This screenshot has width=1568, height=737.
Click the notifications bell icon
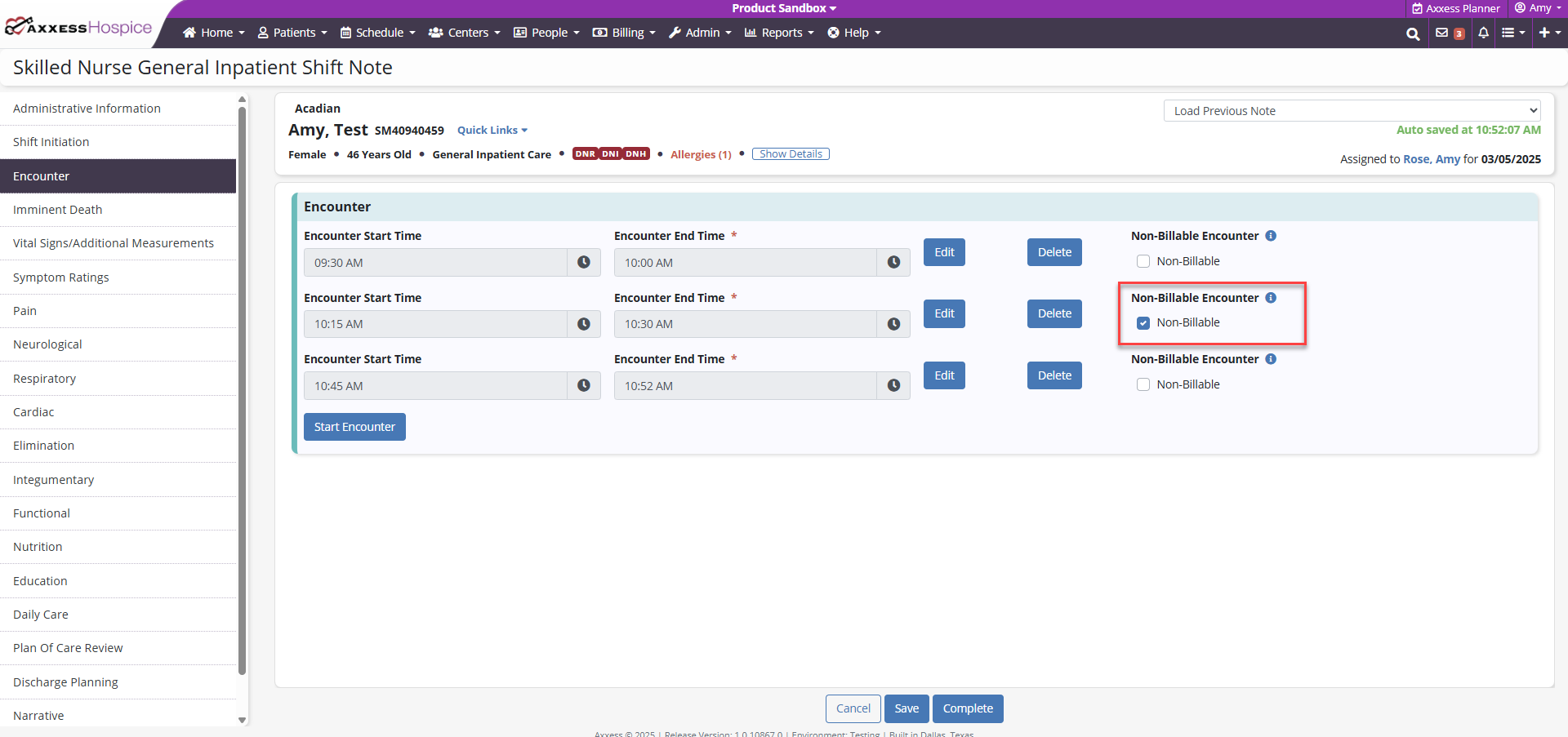click(1483, 33)
